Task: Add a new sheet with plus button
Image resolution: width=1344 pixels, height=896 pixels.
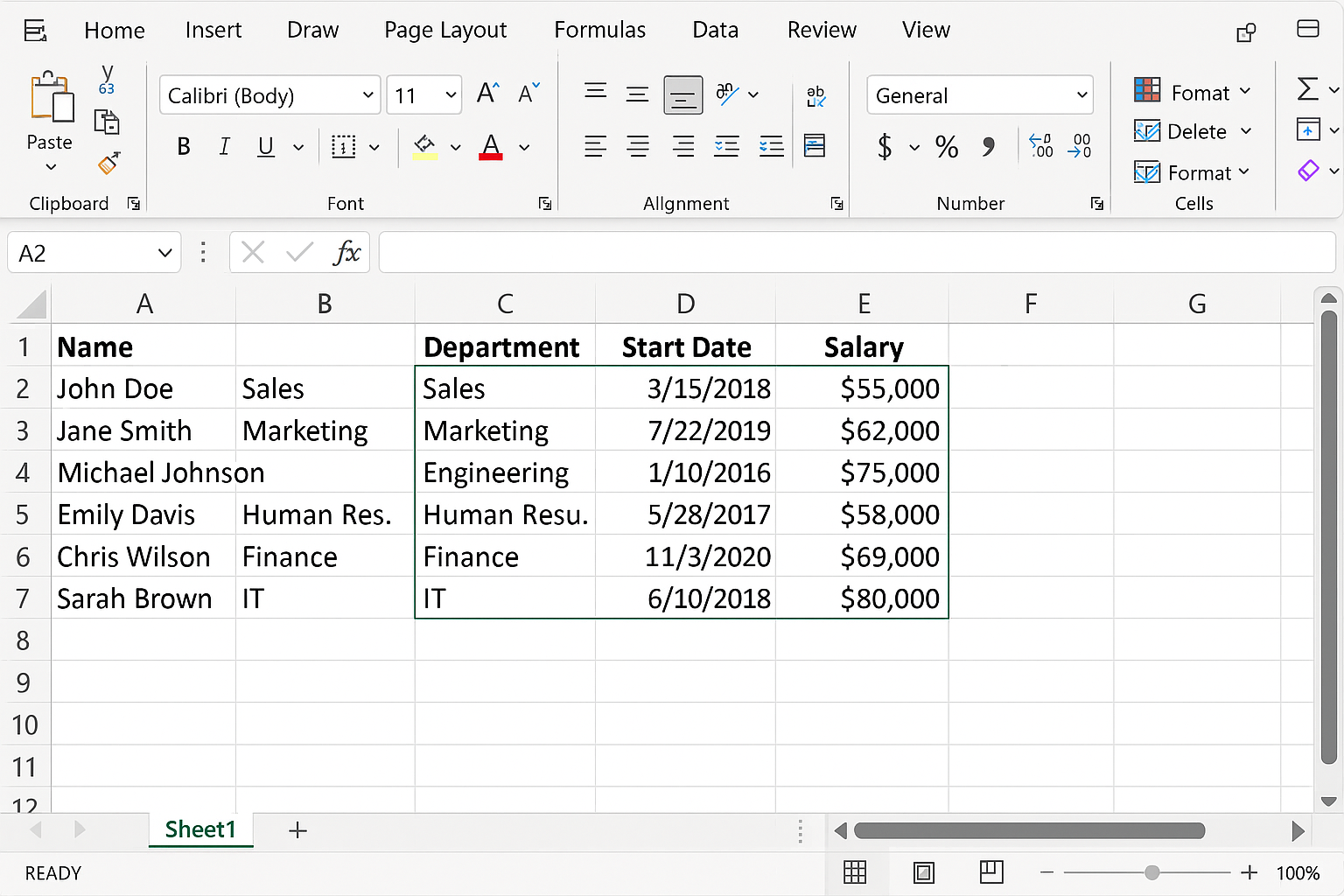Action: pos(297,830)
